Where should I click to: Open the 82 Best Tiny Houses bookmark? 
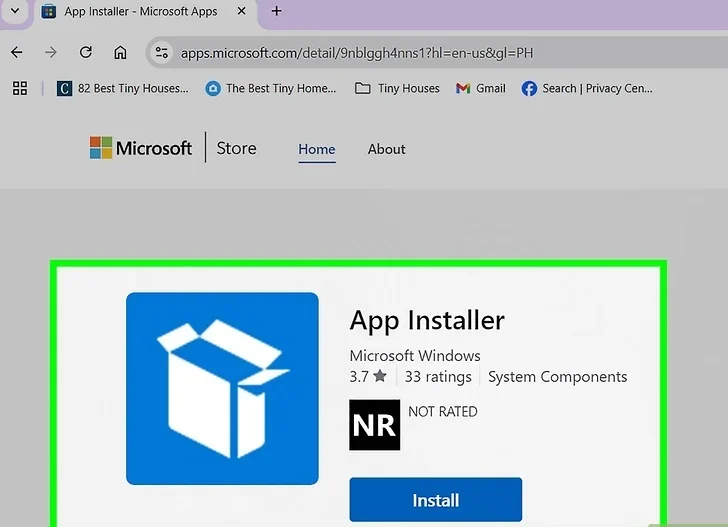pyautogui.click(x=123, y=88)
